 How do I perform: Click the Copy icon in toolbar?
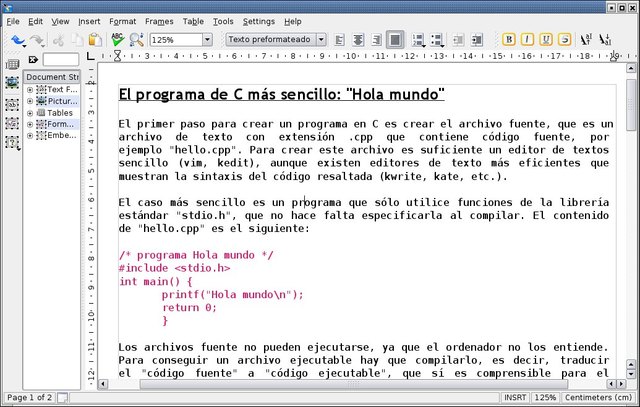coord(77,40)
